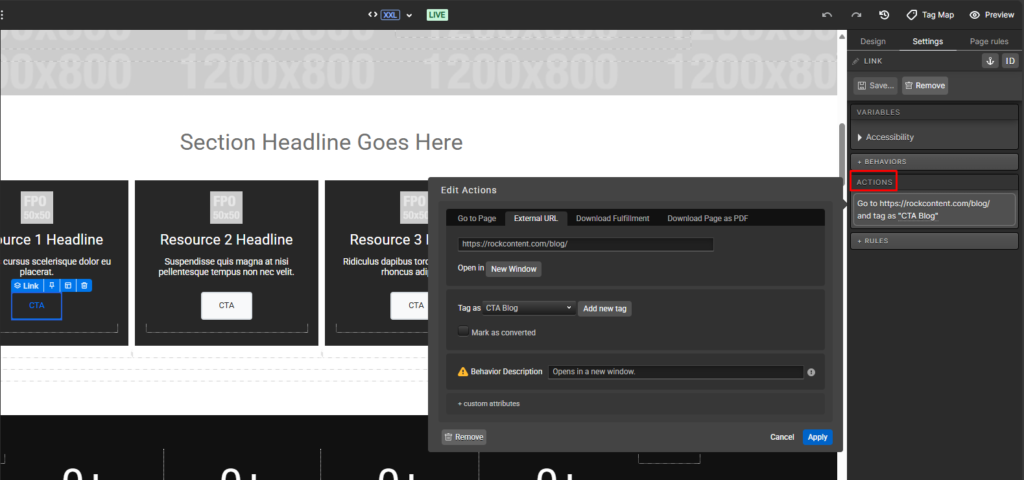The height and width of the screenshot is (480, 1024).
Task: Click the anchor icon in Link panel
Action: coord(990,61)
